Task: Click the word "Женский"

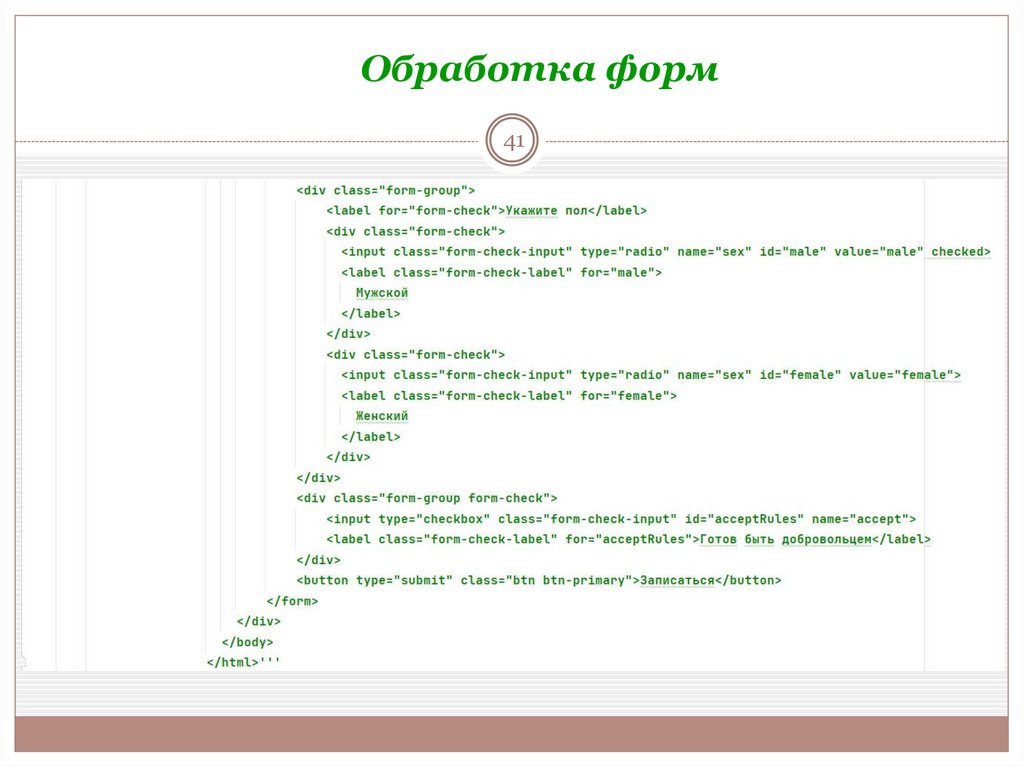Action: [381, 416]
